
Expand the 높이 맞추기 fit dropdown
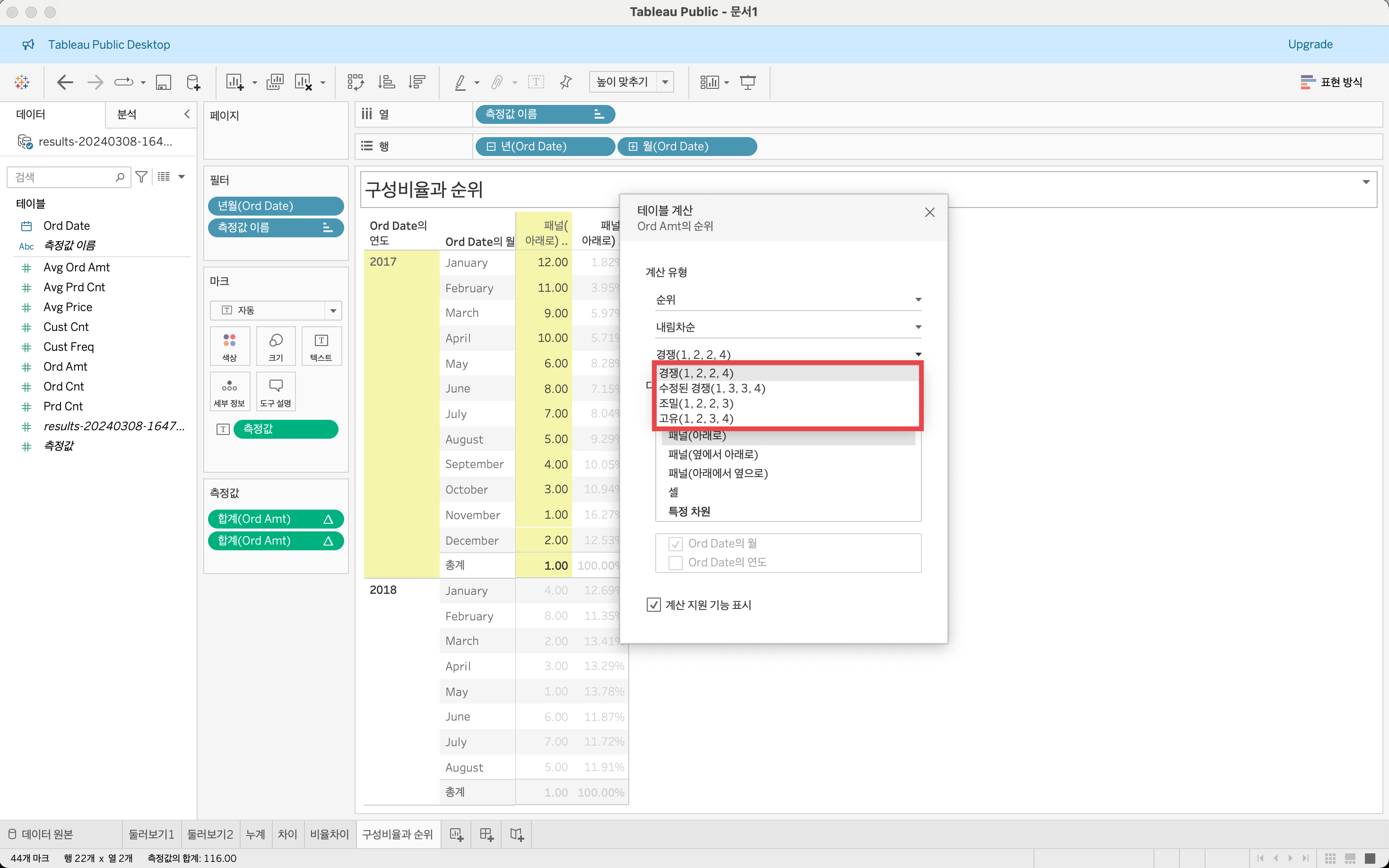point(665,82)
